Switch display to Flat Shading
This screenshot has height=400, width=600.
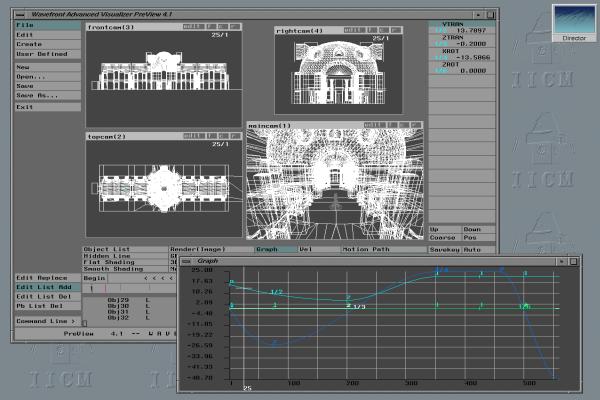[125, 262]
